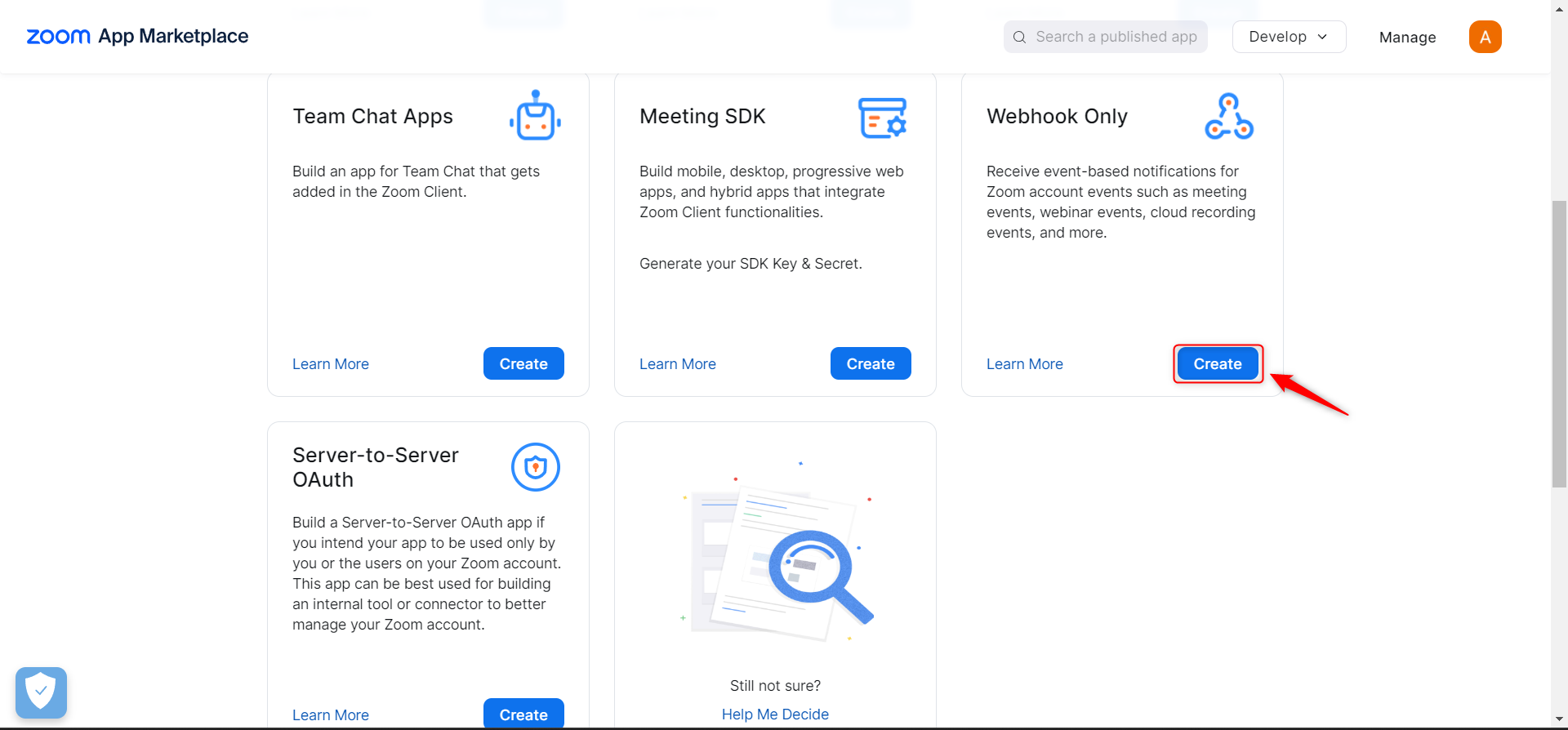
Task: Click the Help Me Decide link
Action: coord(775,714)
